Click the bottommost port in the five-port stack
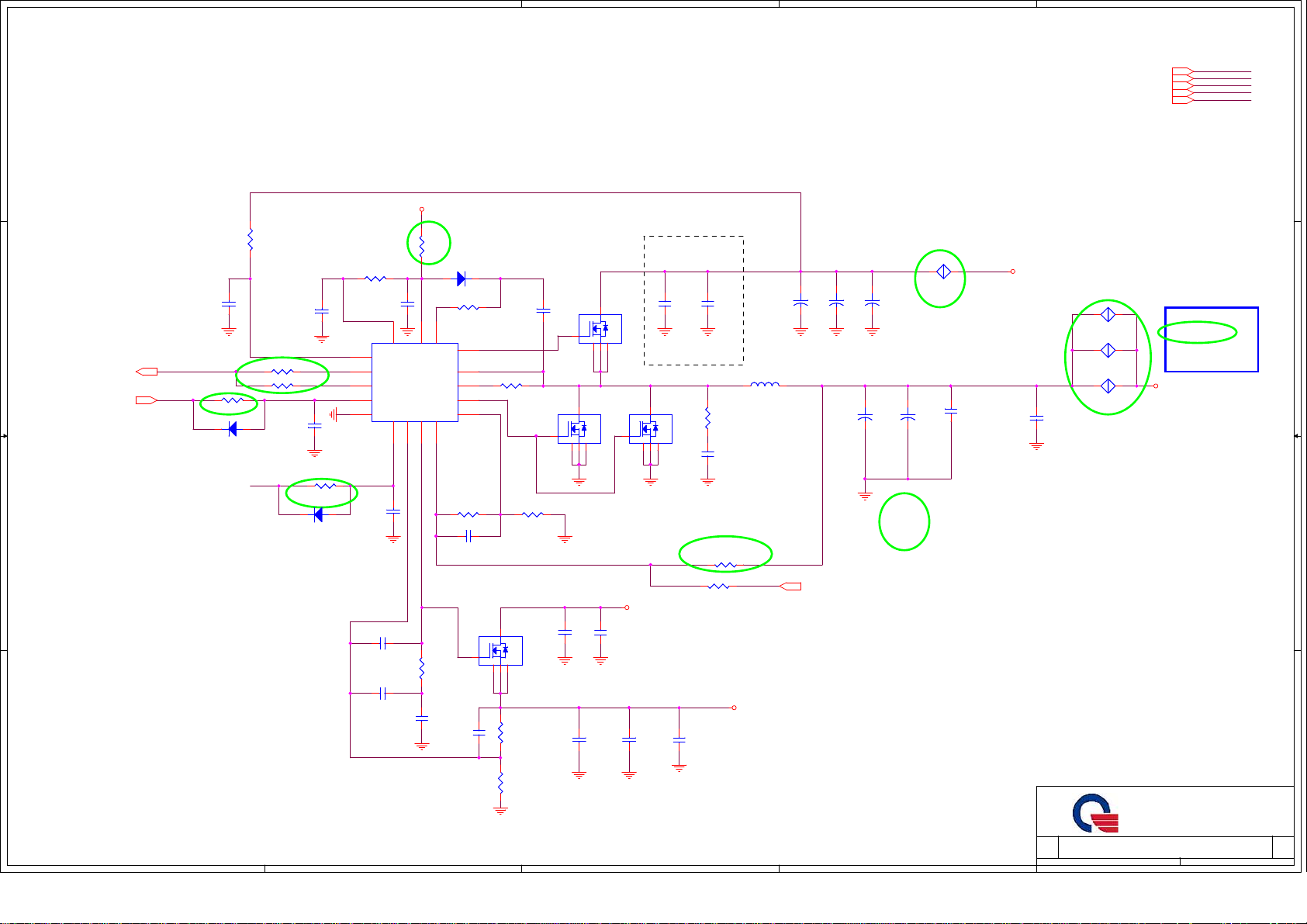This screenshot has width=1307, height=924. 1182,100
